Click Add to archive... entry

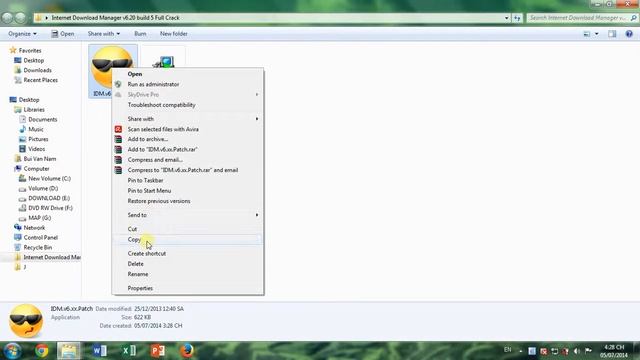coord(187,139)
